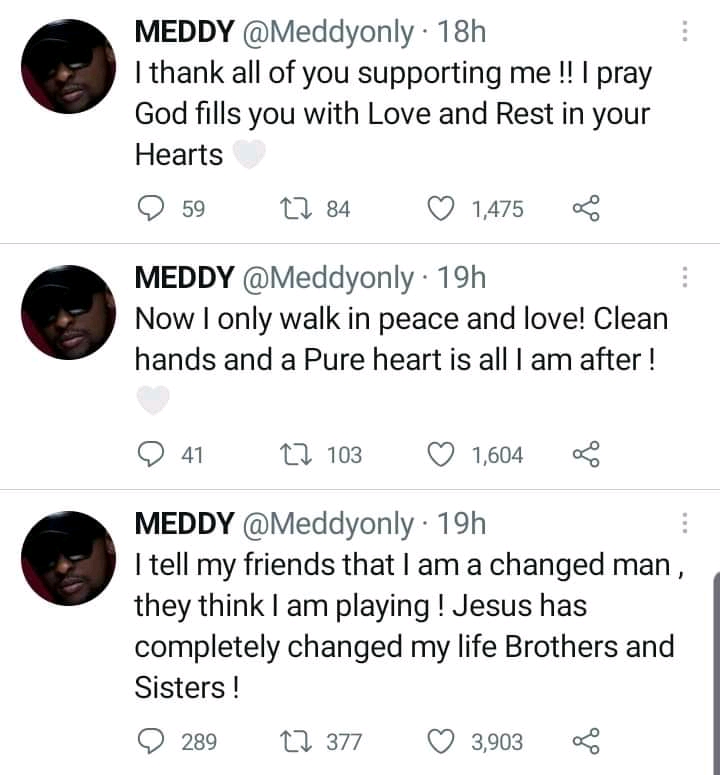Like the tweet with 3,903 likes
This screenshot has width=720, height=775.
tap(440, 741)
